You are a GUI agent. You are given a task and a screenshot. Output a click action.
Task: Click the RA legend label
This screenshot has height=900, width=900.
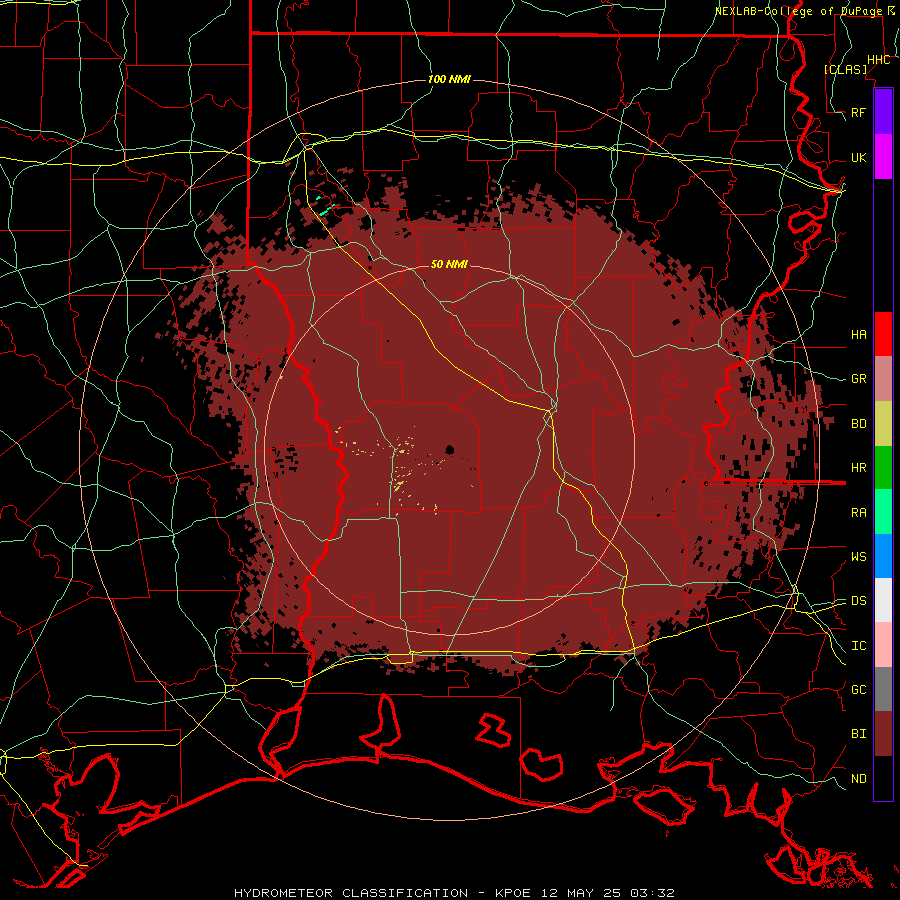tap(858, 513)
